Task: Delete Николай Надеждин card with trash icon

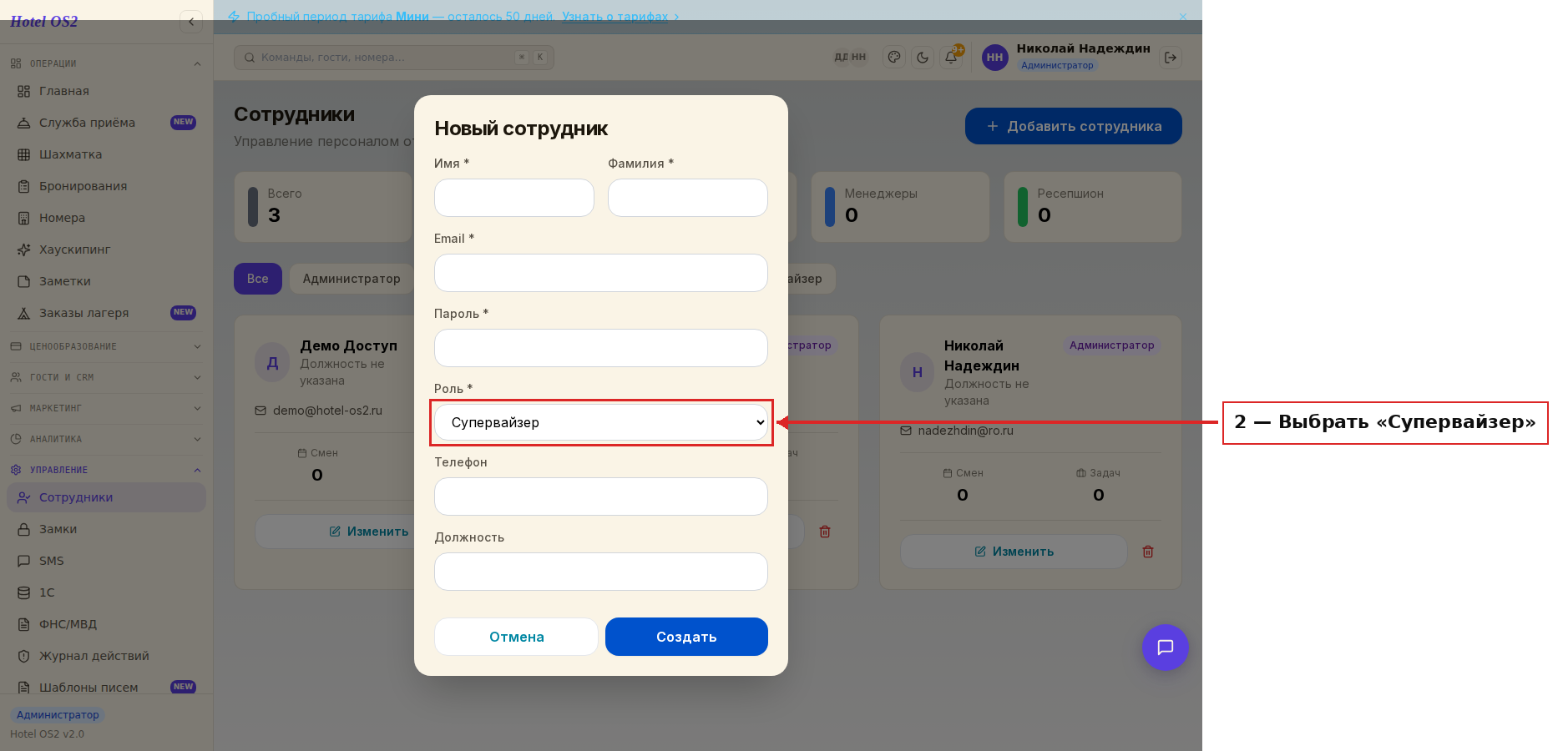Action: click(x=1148, y=552)
